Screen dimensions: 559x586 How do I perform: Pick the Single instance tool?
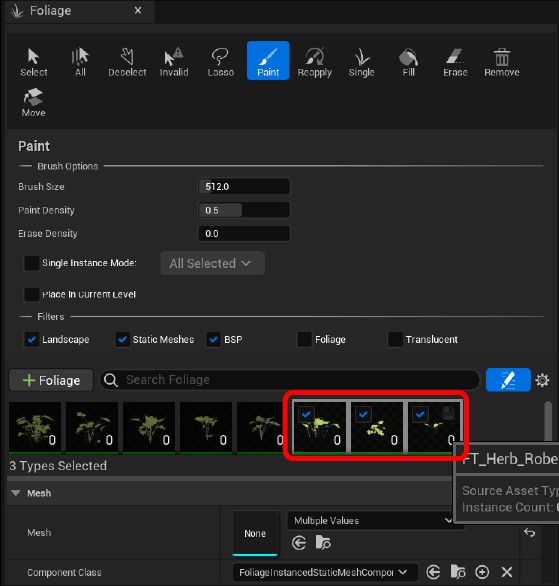[361, 62]
